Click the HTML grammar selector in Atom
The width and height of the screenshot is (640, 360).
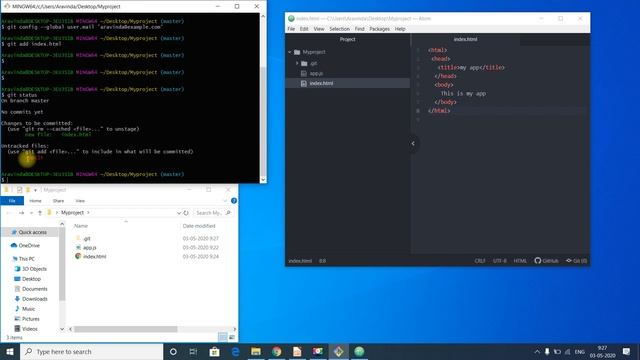520,261
